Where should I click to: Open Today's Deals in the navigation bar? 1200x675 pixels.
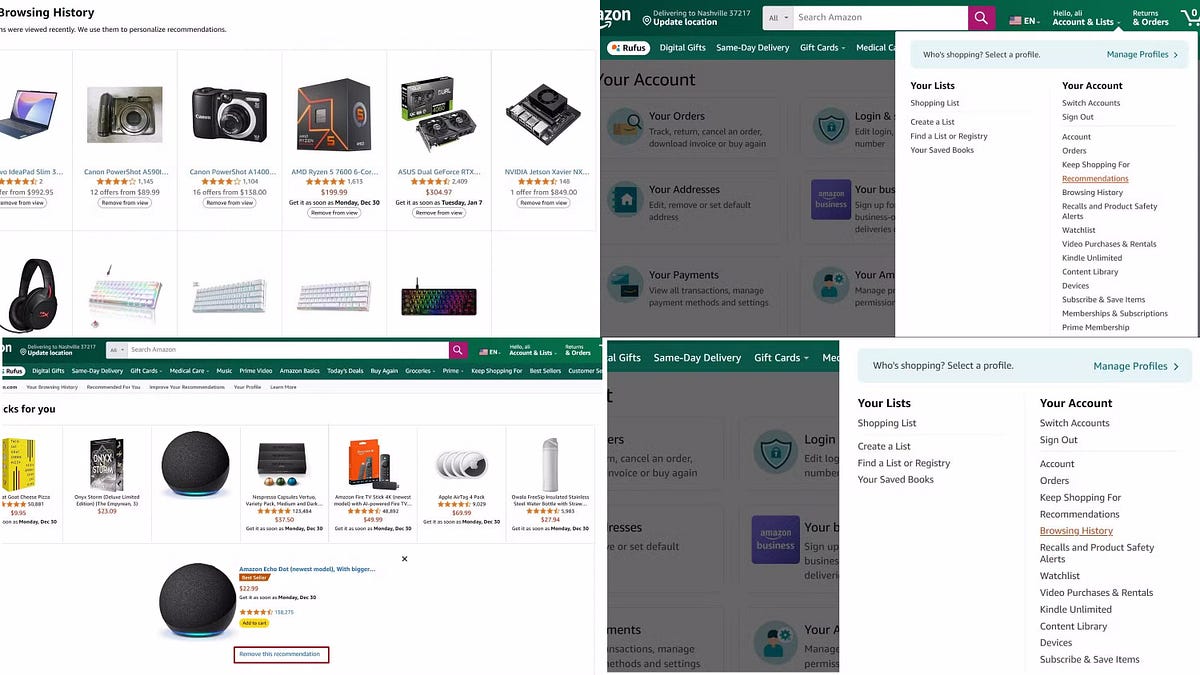tap(345, 371)
